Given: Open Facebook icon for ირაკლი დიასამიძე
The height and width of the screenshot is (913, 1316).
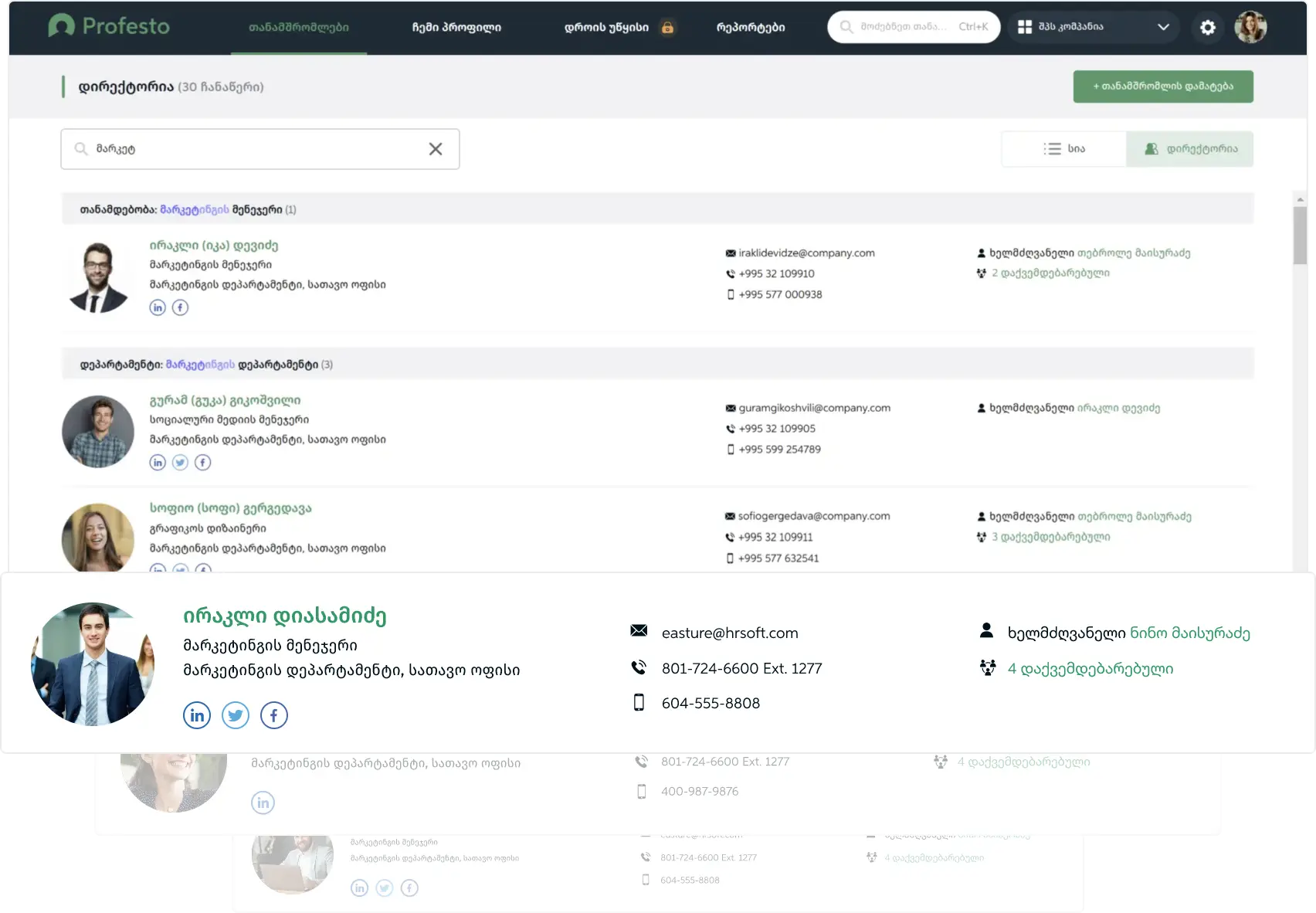Looking at the screenshot, I should (x=274, y=715).
